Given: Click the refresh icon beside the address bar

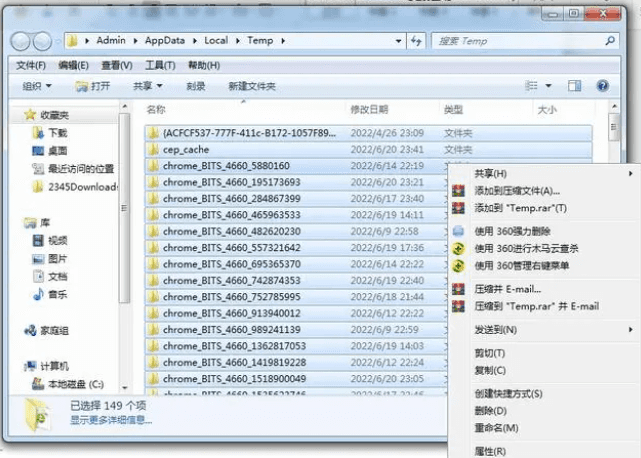Looking at the screenshot, I should pos(416,41).
